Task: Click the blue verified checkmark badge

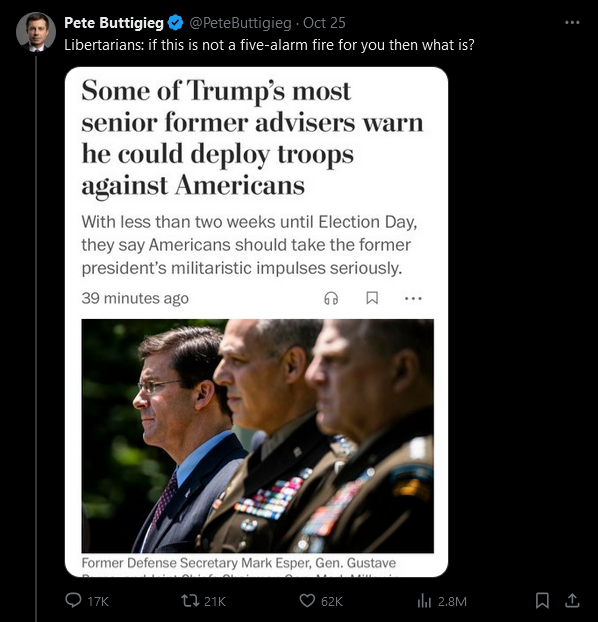Action: [x=175, y=23]
